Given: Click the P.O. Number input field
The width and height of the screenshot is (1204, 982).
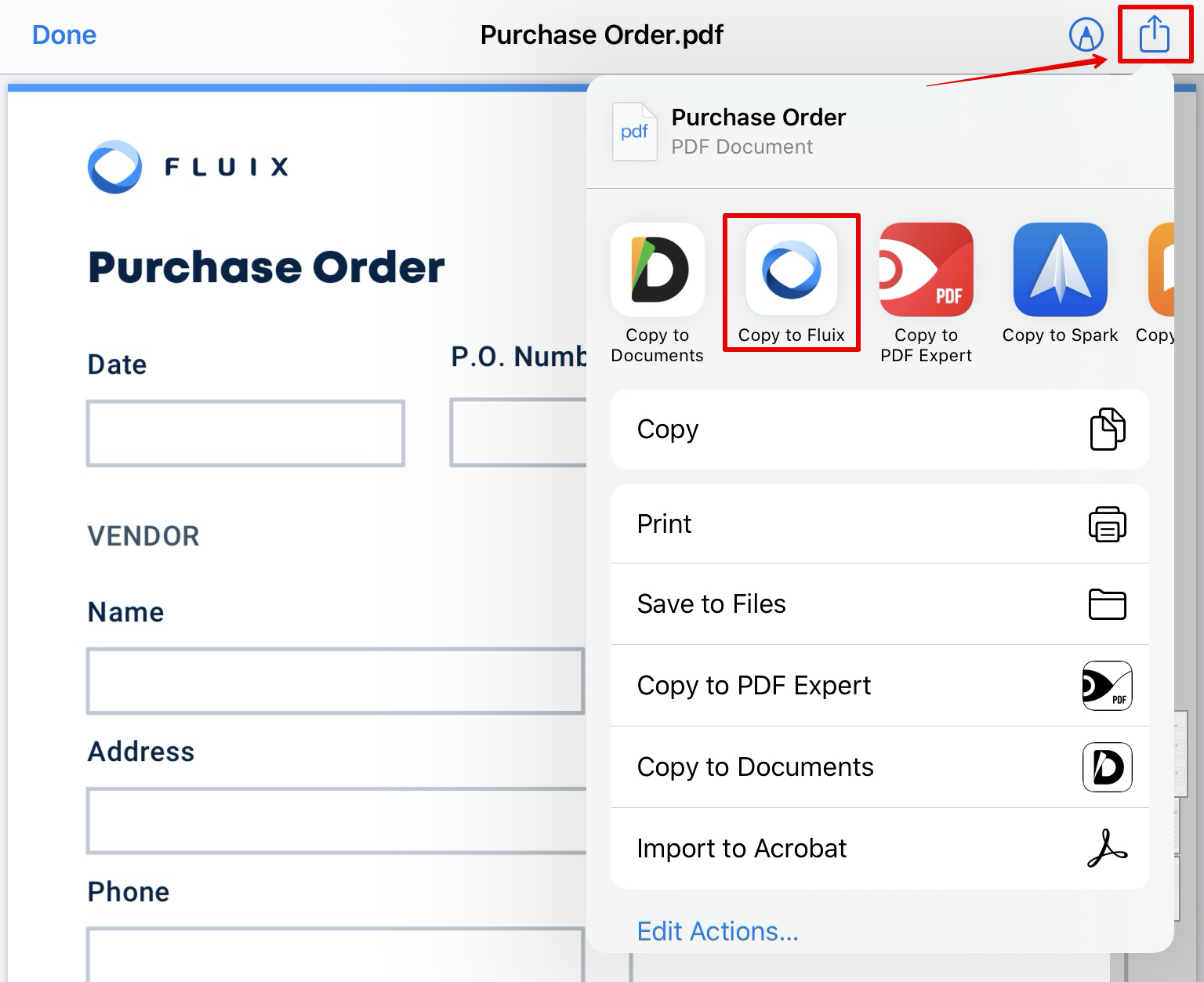Looking at the screenshot, I should [x=518, y=433].
